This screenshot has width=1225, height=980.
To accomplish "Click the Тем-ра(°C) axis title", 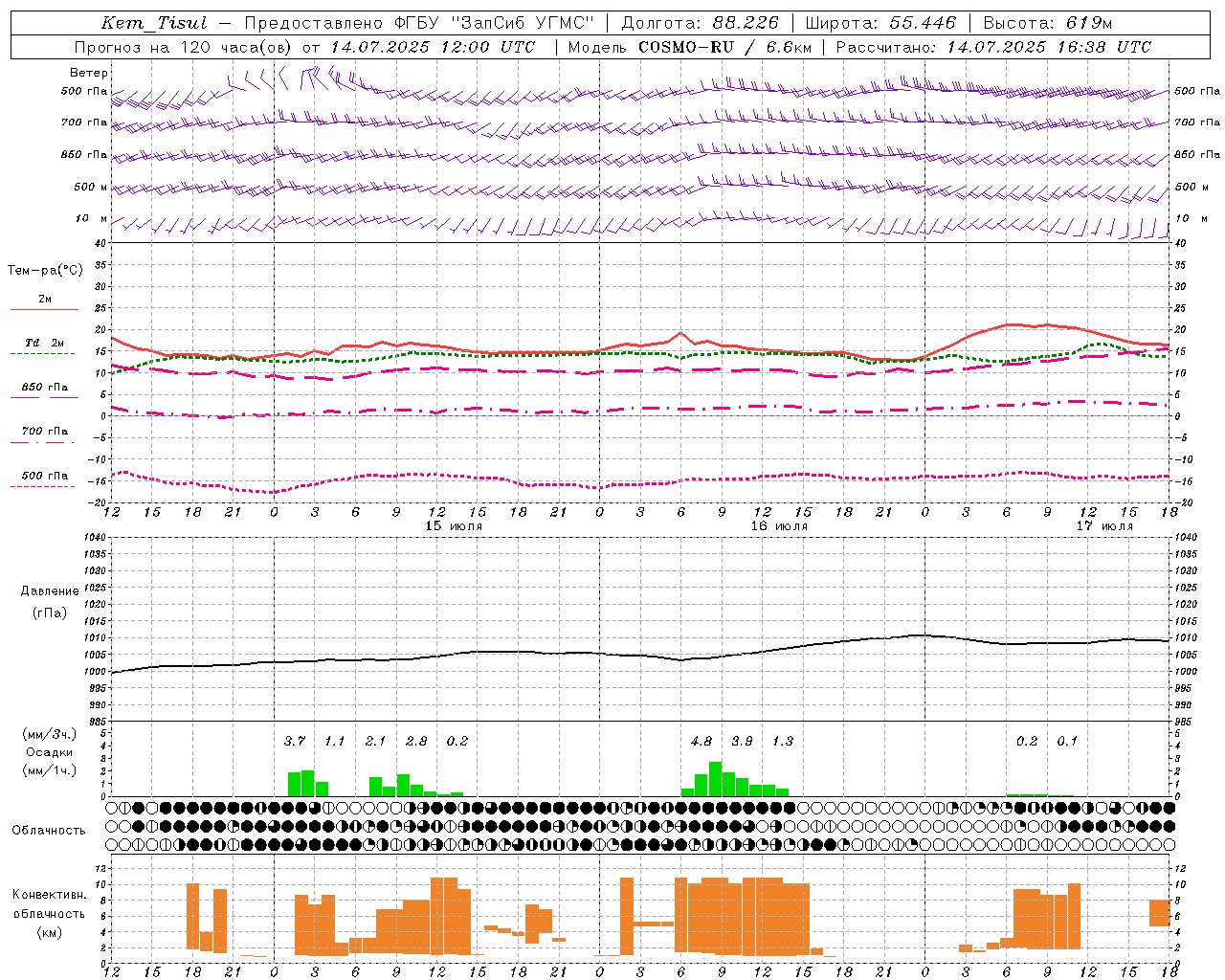I will (45, 271).
